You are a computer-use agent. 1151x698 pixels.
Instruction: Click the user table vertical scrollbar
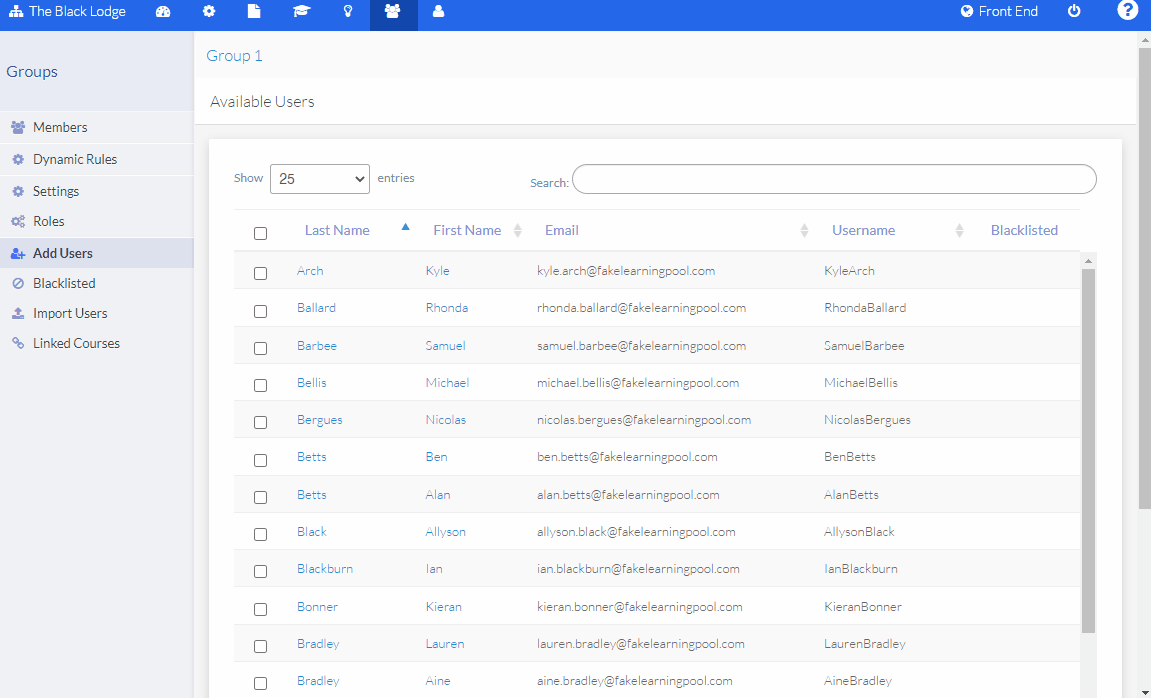(x=1088, y=450)
